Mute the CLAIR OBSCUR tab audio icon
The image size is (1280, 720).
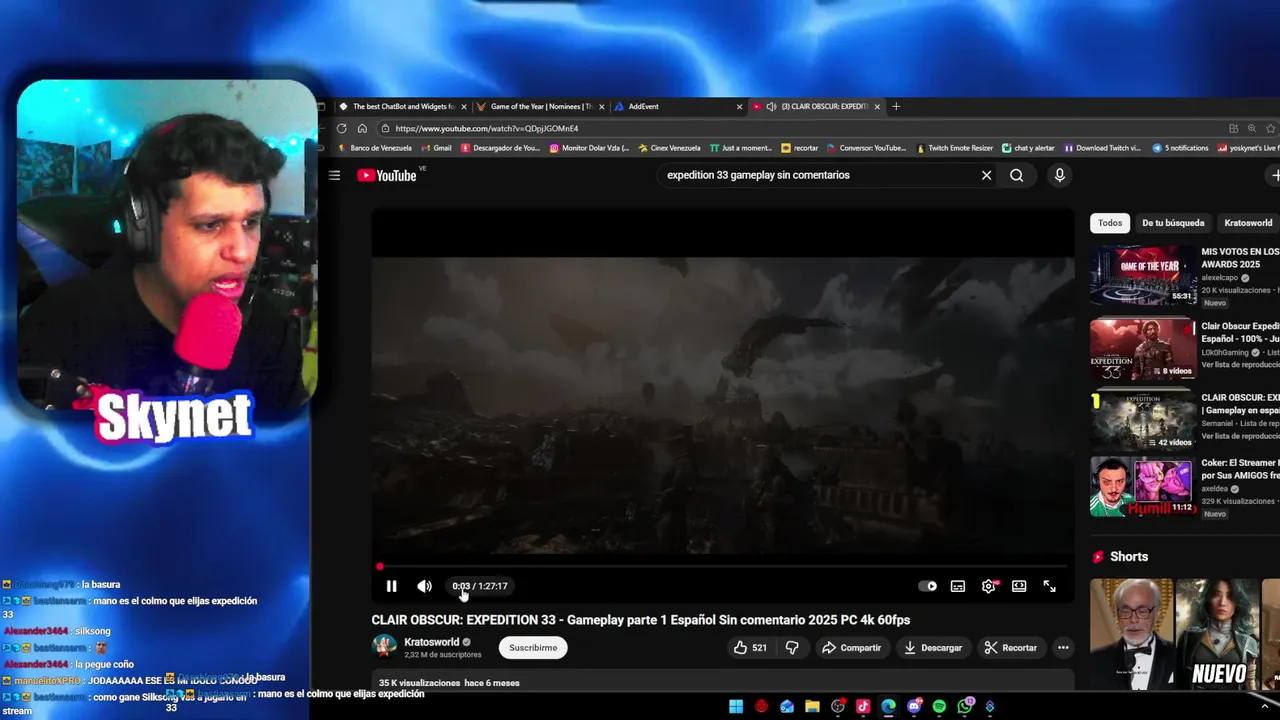point(771,106)
